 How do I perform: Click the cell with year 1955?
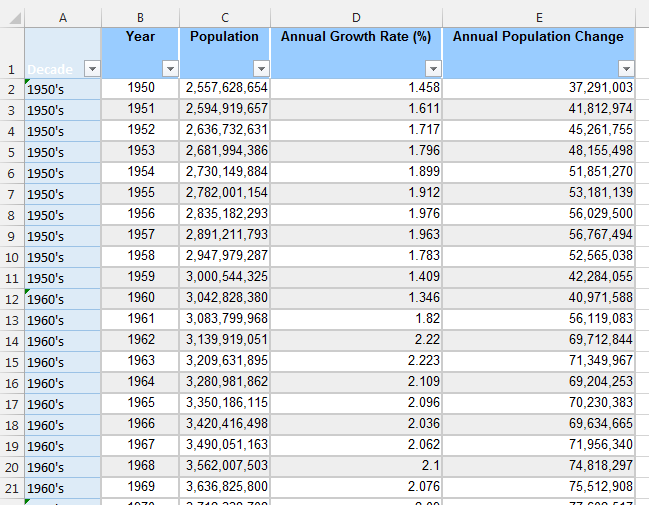[140, 194]
